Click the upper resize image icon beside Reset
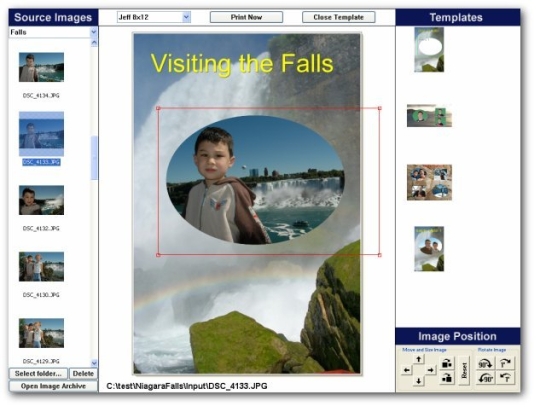Image resolution: width=540 pixels, height=412 pixels. (447, 363)
